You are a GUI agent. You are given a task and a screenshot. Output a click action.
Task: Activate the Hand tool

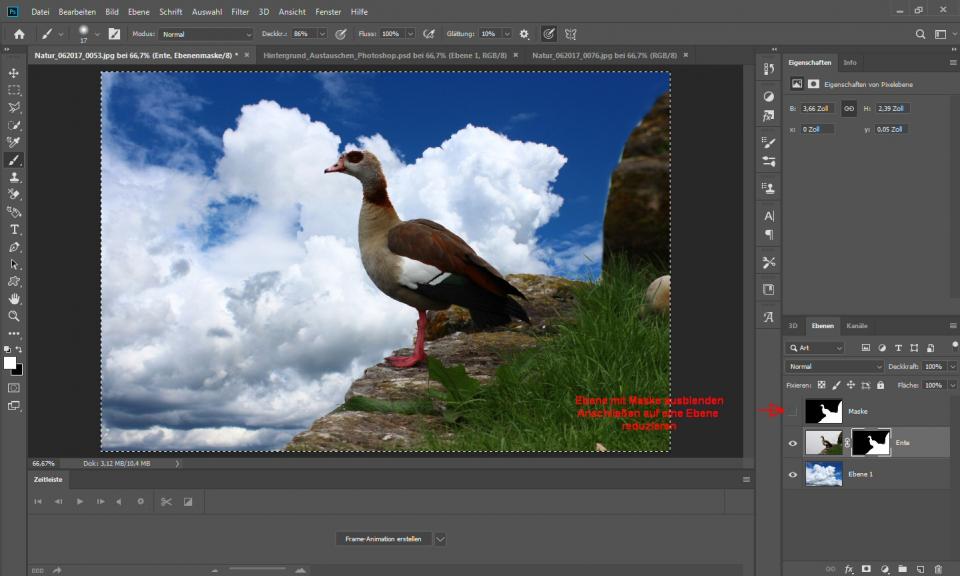pyautogui.click(x=14, y=298)
